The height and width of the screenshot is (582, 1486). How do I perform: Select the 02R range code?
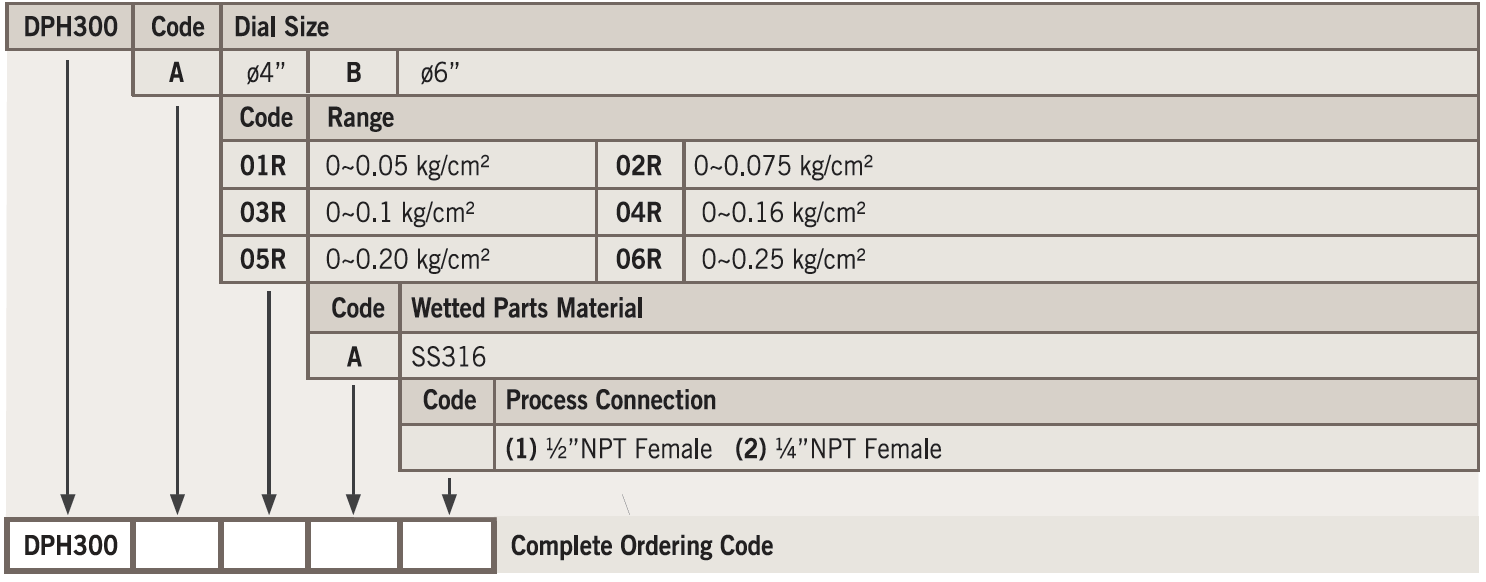coord(640,166)
